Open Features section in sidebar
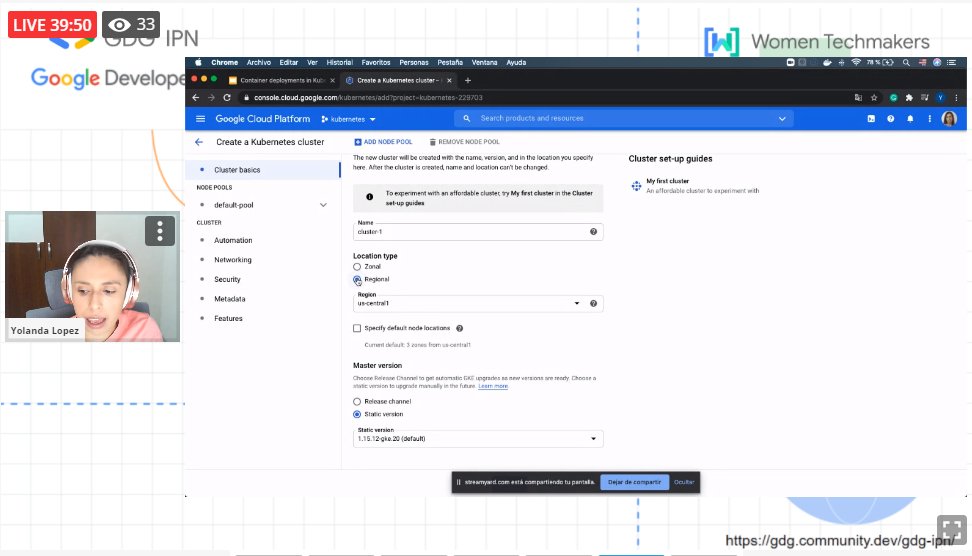972x556 pixels. (x=228, y=319)
